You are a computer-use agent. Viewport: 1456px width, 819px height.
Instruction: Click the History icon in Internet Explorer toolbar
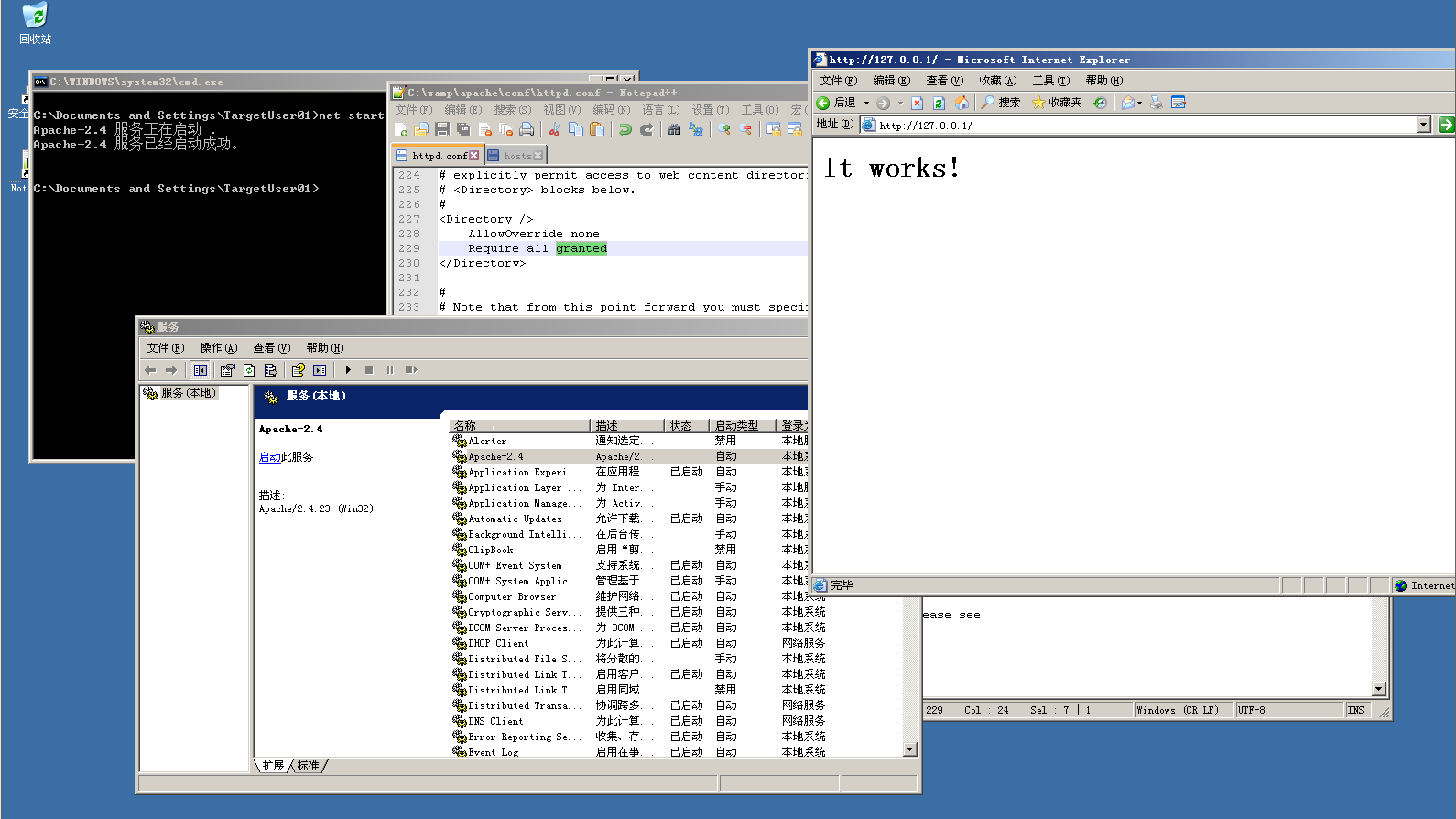1100,103
